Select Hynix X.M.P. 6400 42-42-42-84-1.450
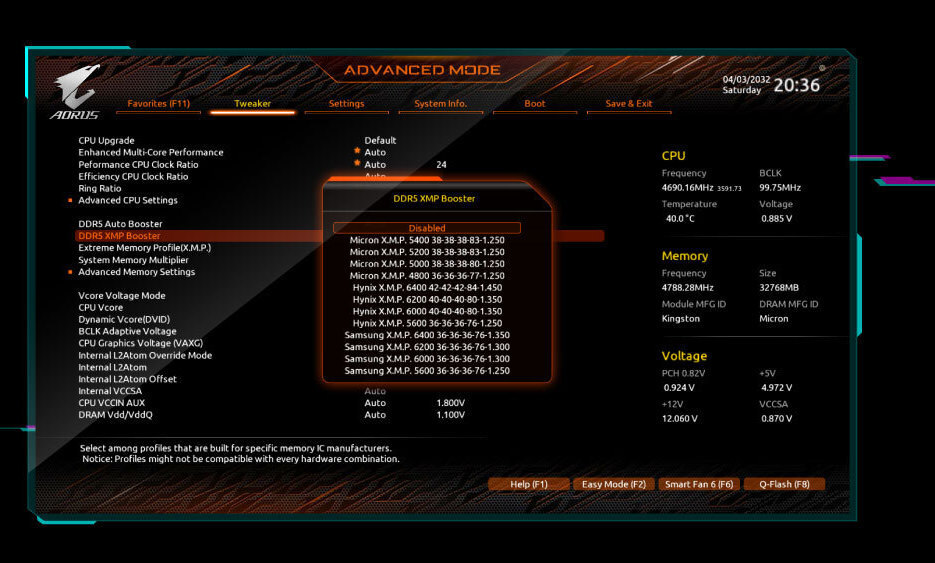 coord(427,287)
